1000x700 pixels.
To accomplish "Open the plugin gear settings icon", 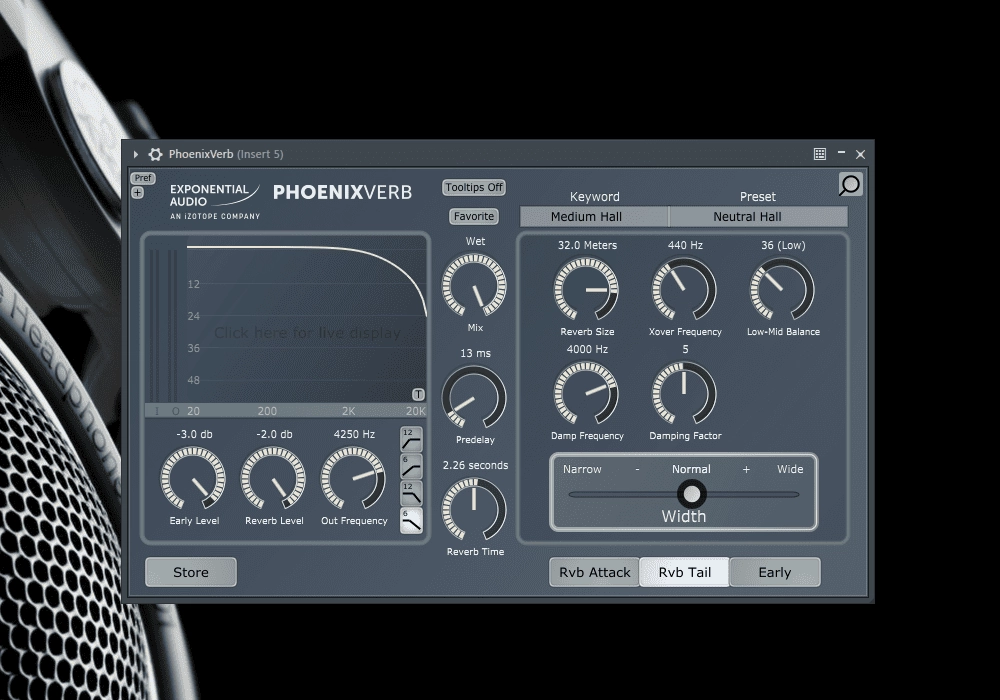I will [x=155, y=154].
